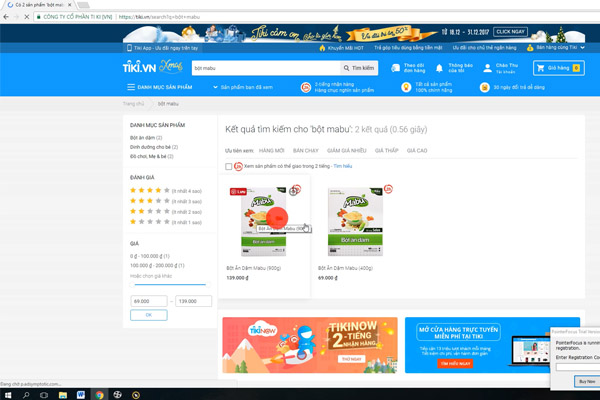Expand Bán hàng cùng Tiki dropdown
This screenshot has height=400, width=600.
[x=556, y=47]
